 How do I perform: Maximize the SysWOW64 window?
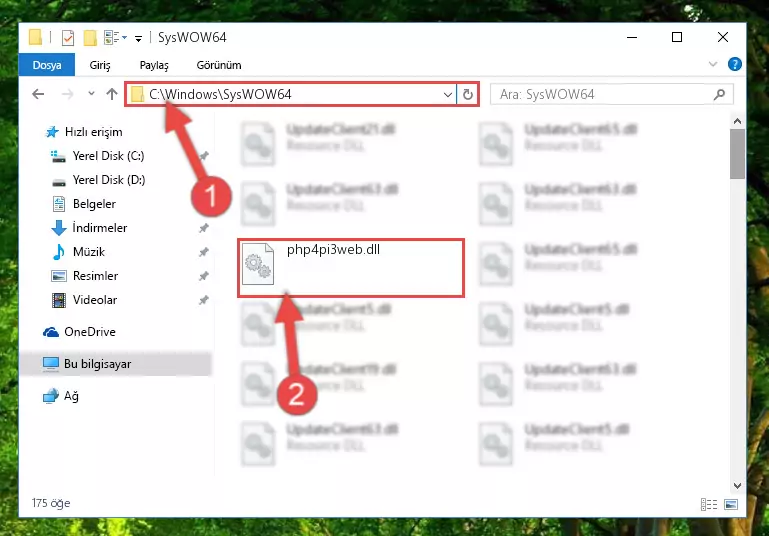pyautogui.click(x=677, y=37)
